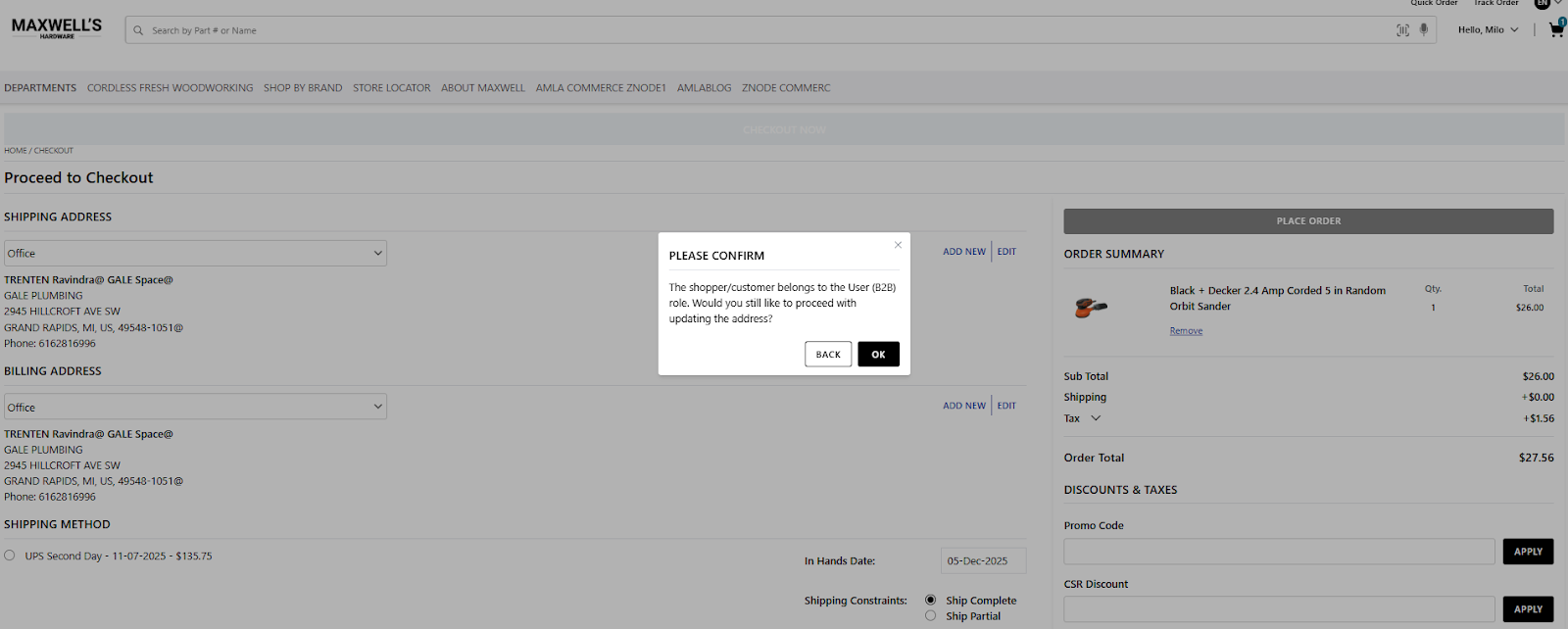This screenshot has height=629, width=1568.
Task: Add new billing address
Action: tap(964, 406)
